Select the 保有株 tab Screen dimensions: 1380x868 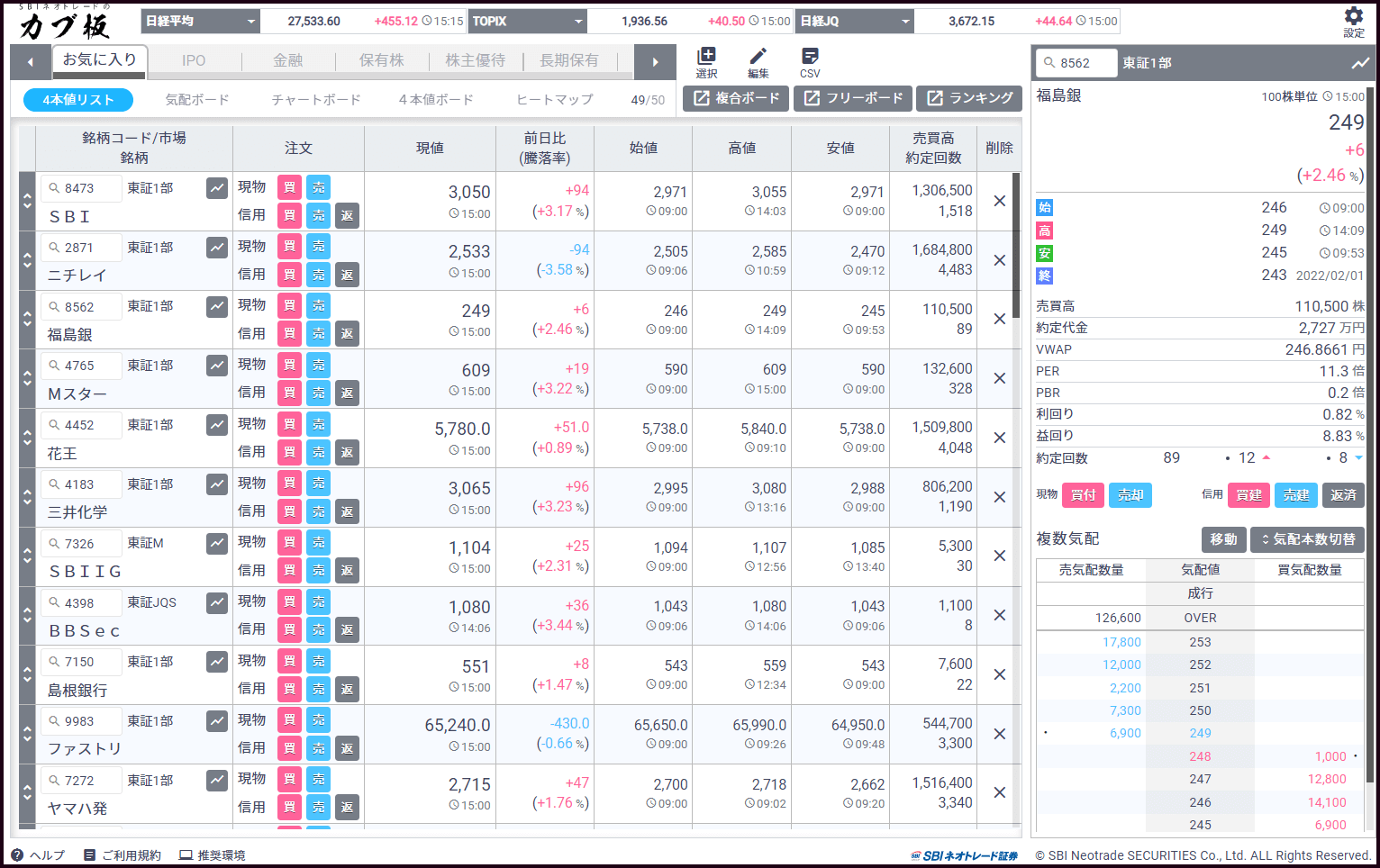pyautogui.click(x=382, y=60)
